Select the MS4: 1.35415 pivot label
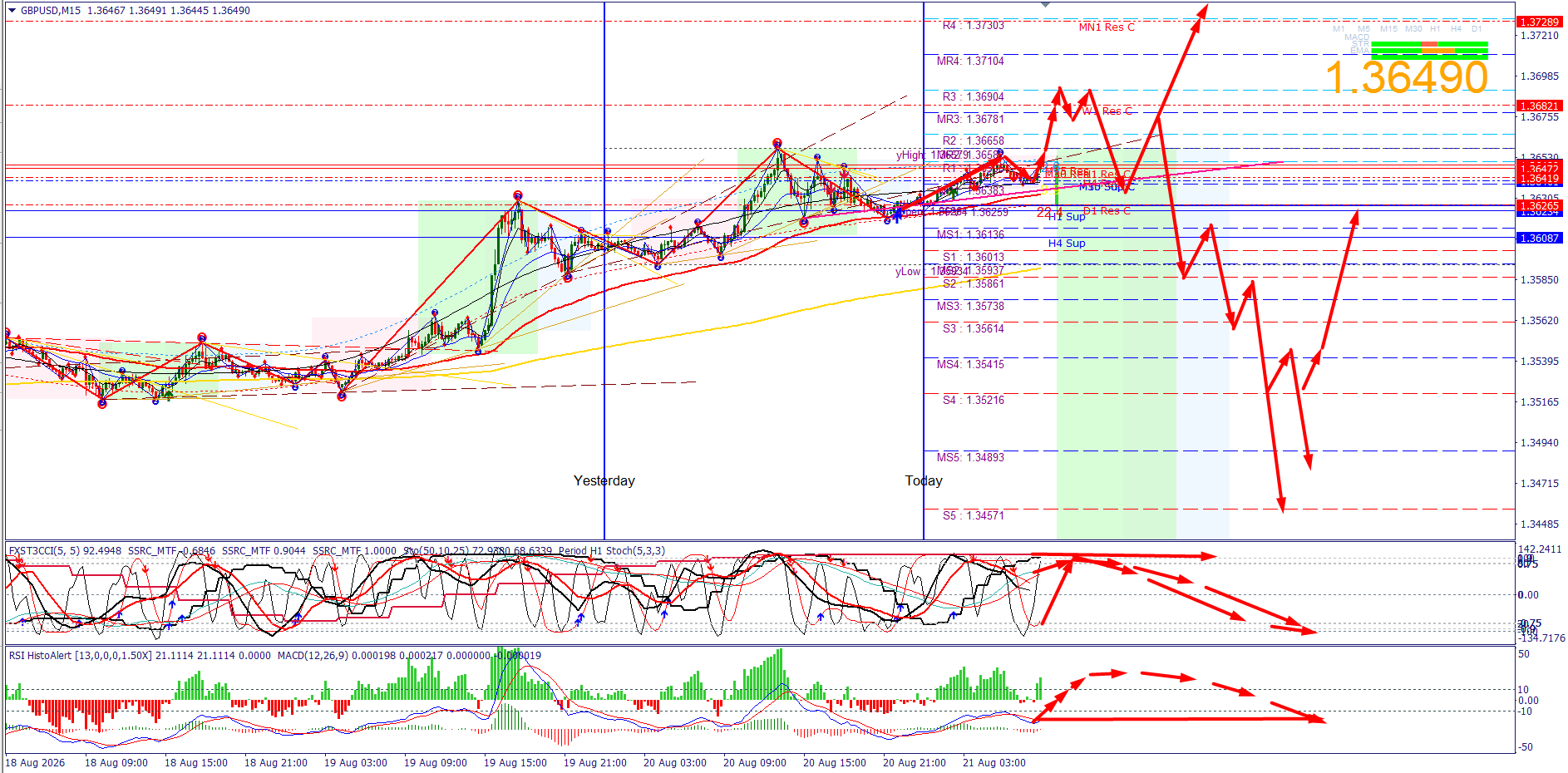 tap(970, 364)
